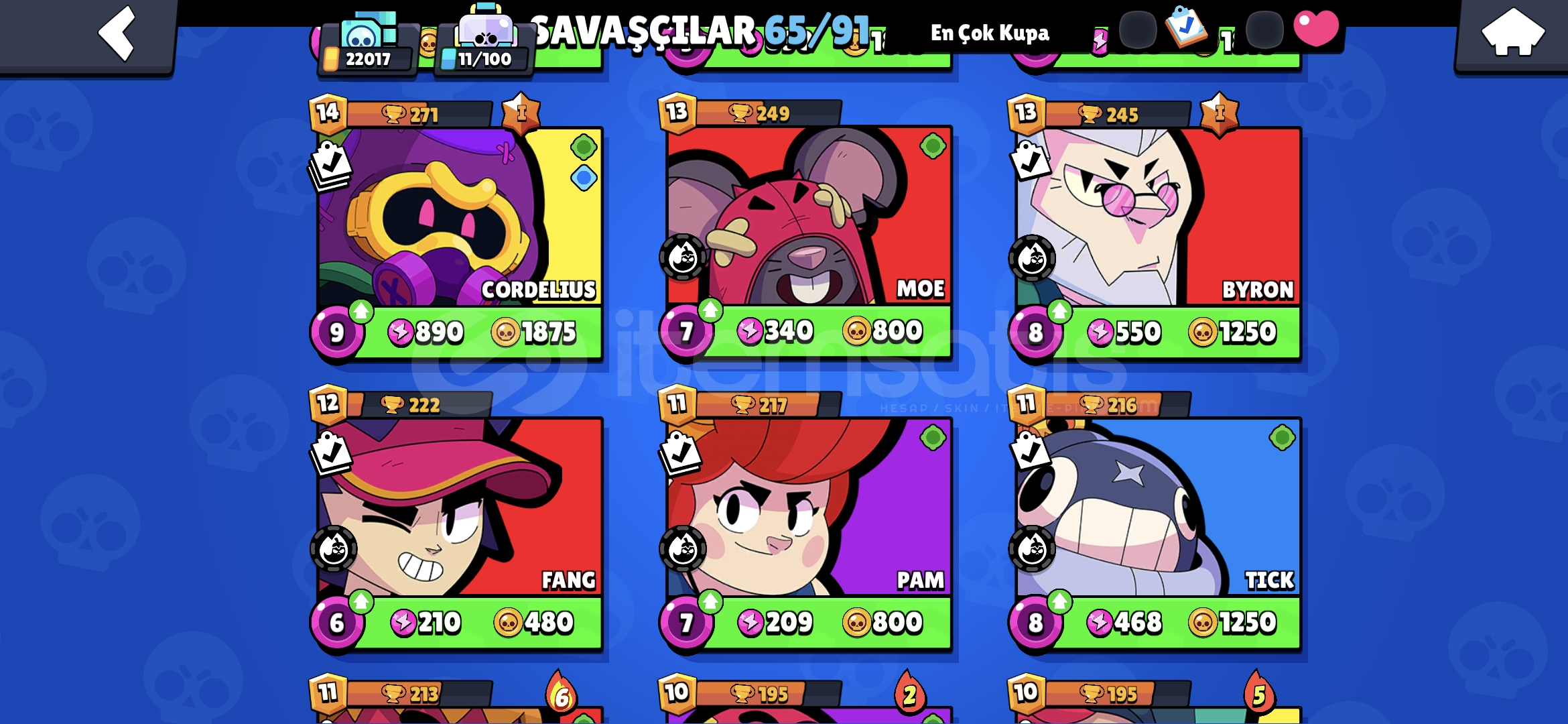Tap Cordelius trophy progress bar 271
The image size is (1568, 724).
click(x=419, y=115)
